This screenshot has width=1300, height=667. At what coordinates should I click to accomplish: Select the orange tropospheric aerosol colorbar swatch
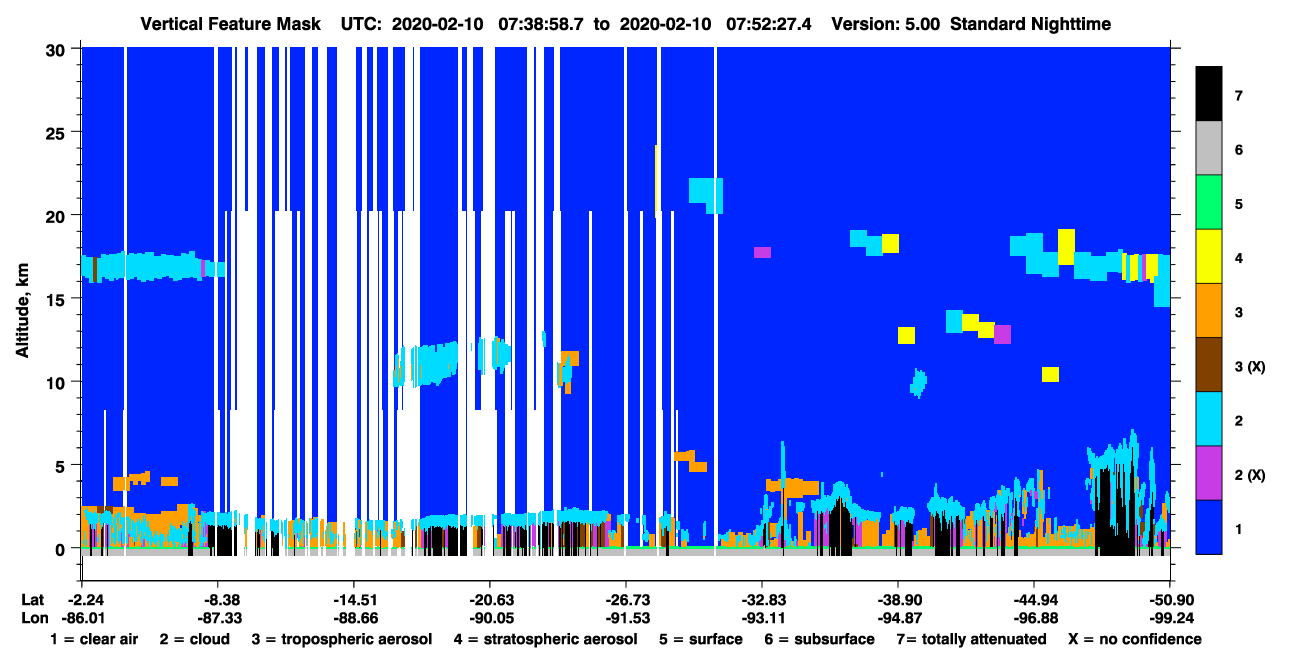(x=1209, y=311)
